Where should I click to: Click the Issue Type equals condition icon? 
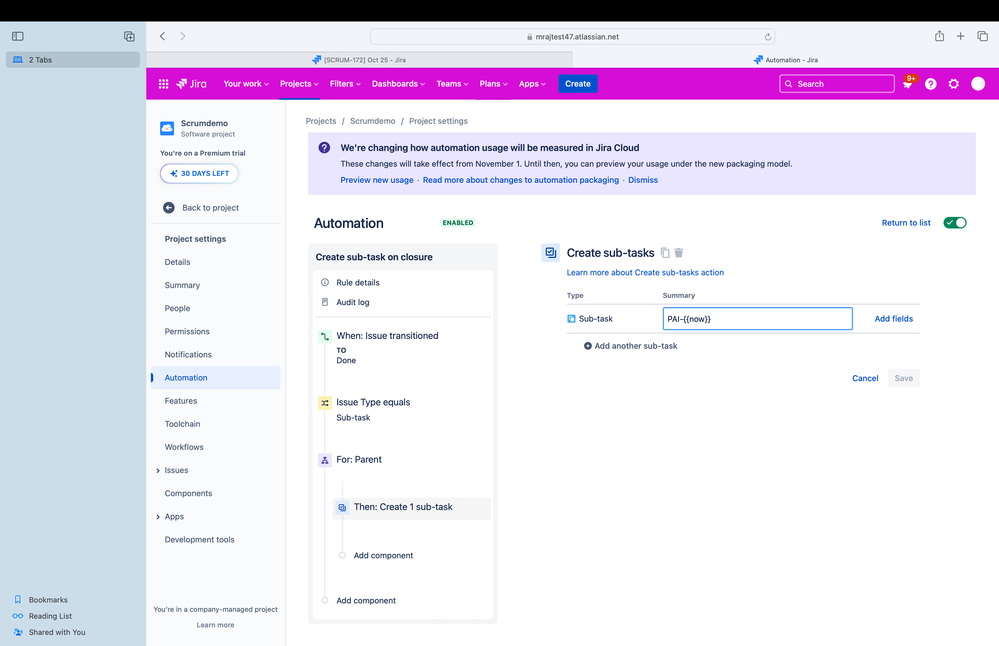click(325, 403)
